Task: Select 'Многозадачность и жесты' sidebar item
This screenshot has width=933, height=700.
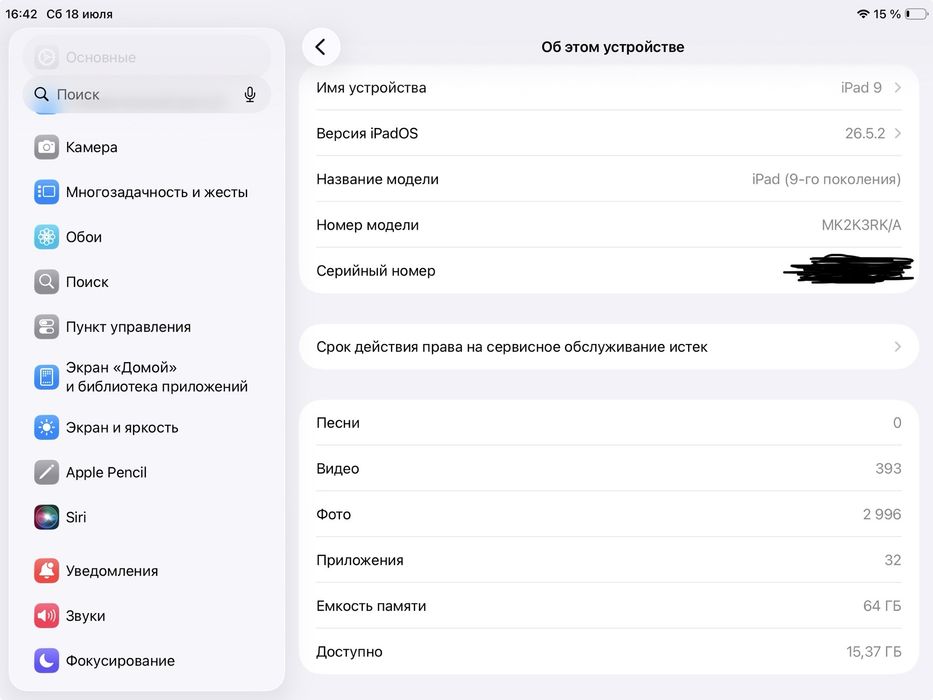Action: pos(156,192)
